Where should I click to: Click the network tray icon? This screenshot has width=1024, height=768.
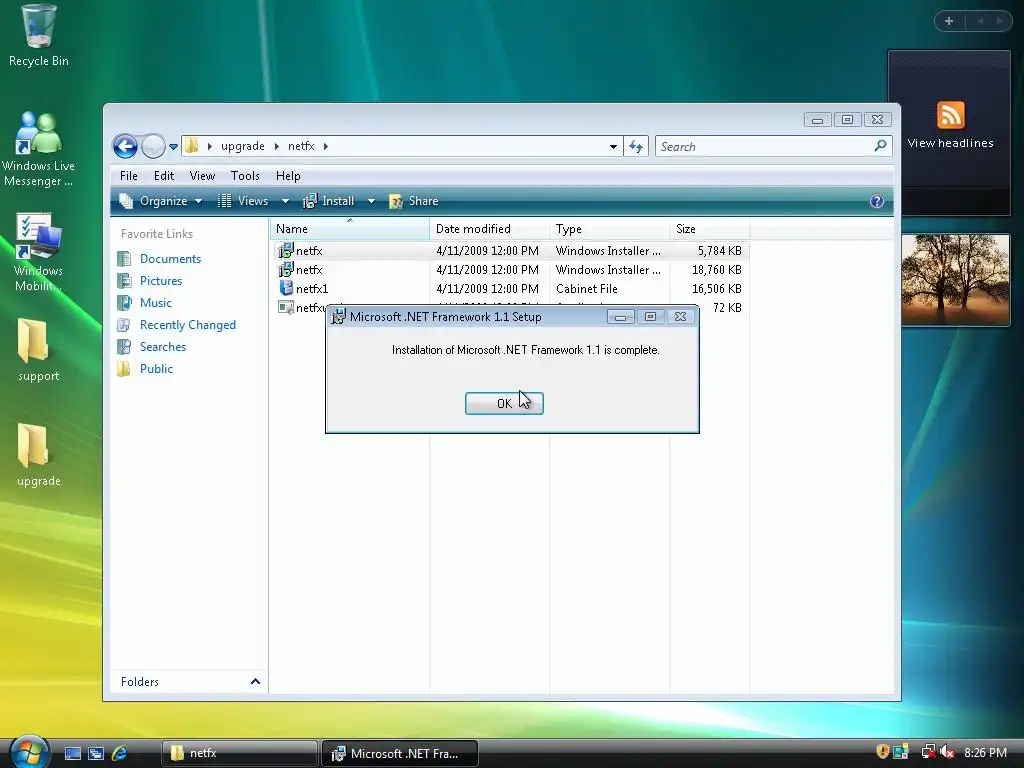pyautogui.click(x=928, y=752)
